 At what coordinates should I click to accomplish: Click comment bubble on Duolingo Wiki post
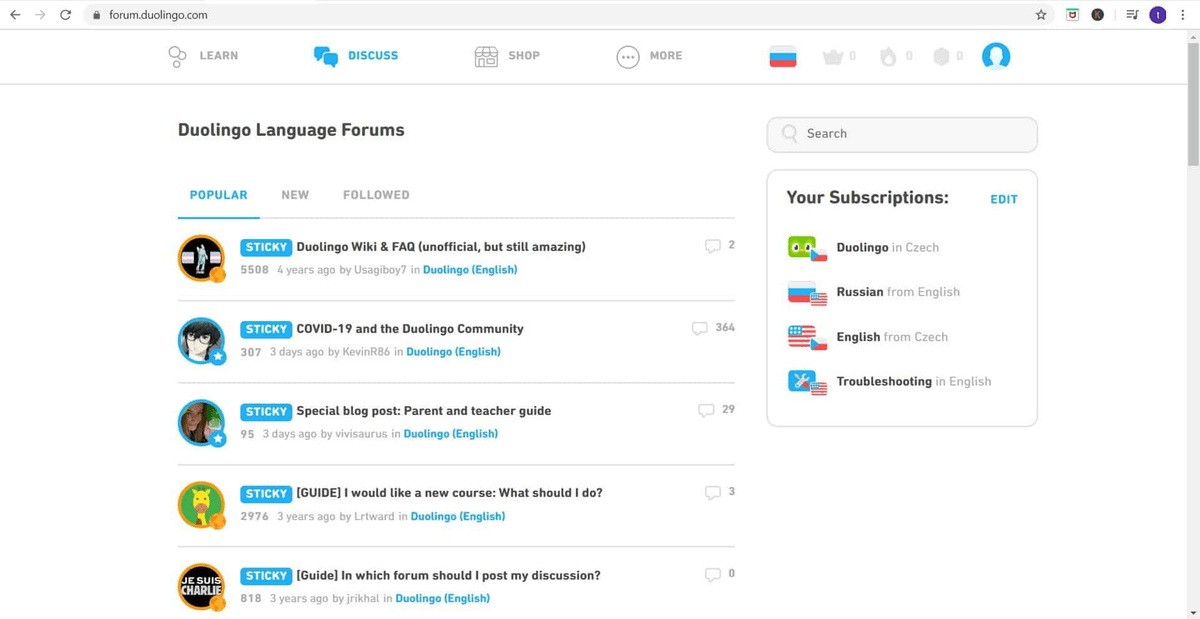pos(713,246)
